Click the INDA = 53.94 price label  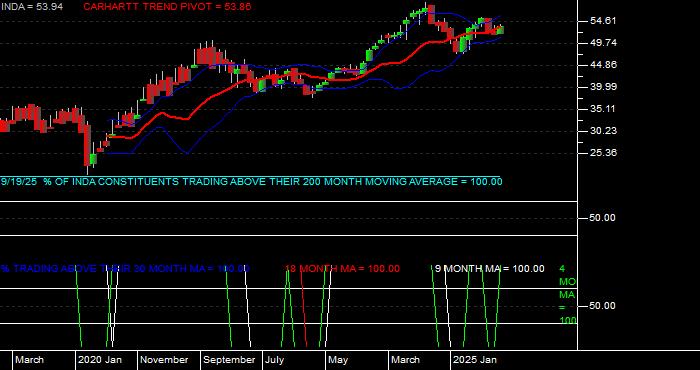tap(31, 7)
